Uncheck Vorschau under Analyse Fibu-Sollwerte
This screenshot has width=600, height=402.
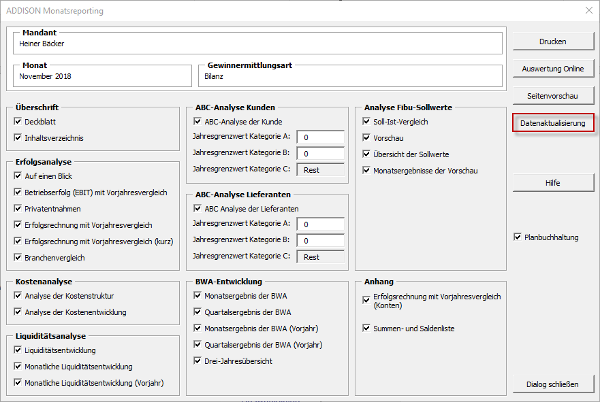click(x=366, y=138)
